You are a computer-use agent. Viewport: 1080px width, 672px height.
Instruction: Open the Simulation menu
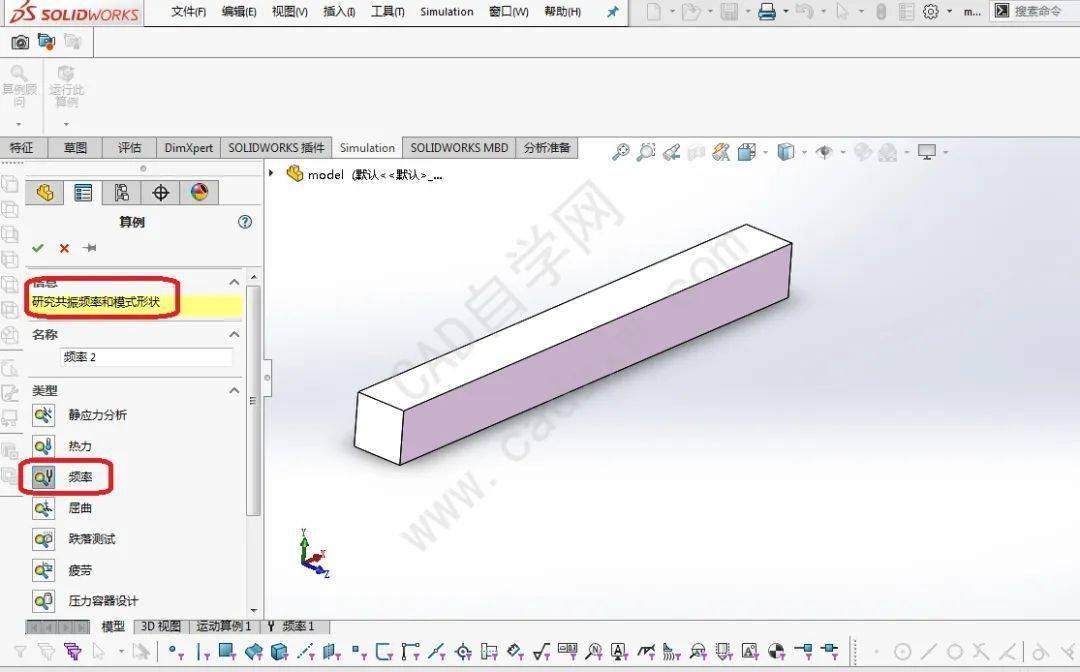tap(446, 12)
